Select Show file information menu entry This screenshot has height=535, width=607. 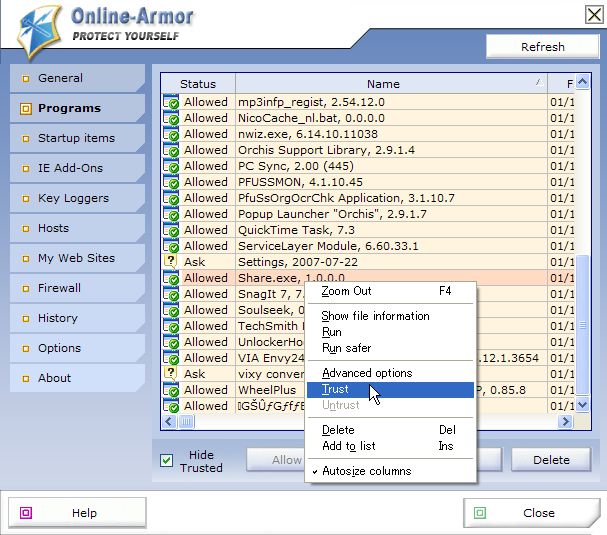391,316
